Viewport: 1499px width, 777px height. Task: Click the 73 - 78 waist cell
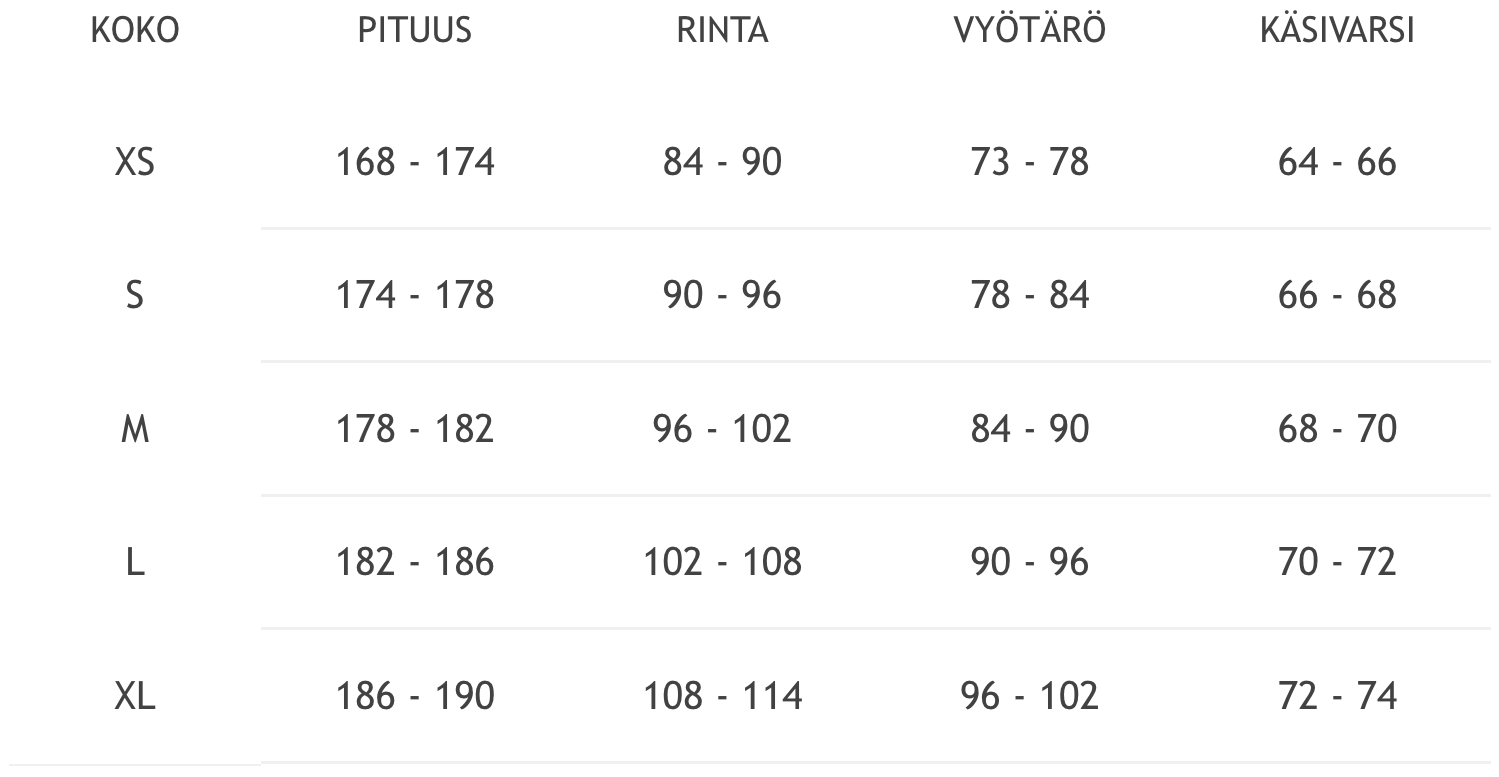(x=1029, y=162)
